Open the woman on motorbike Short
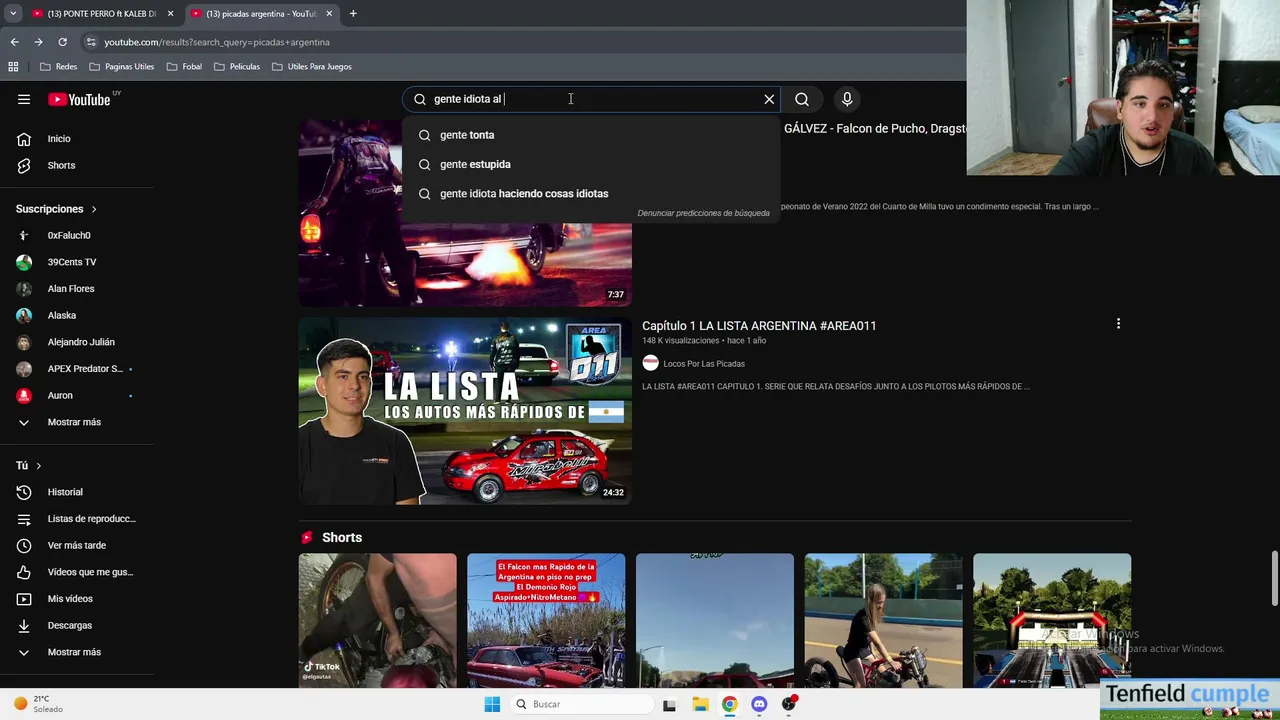 (883, 620)
